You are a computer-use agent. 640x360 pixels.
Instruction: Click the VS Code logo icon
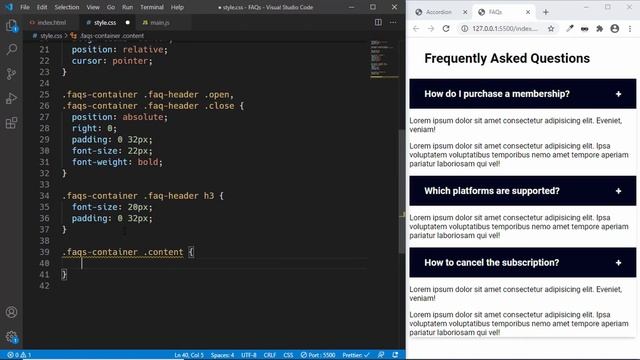pos(9,7)
